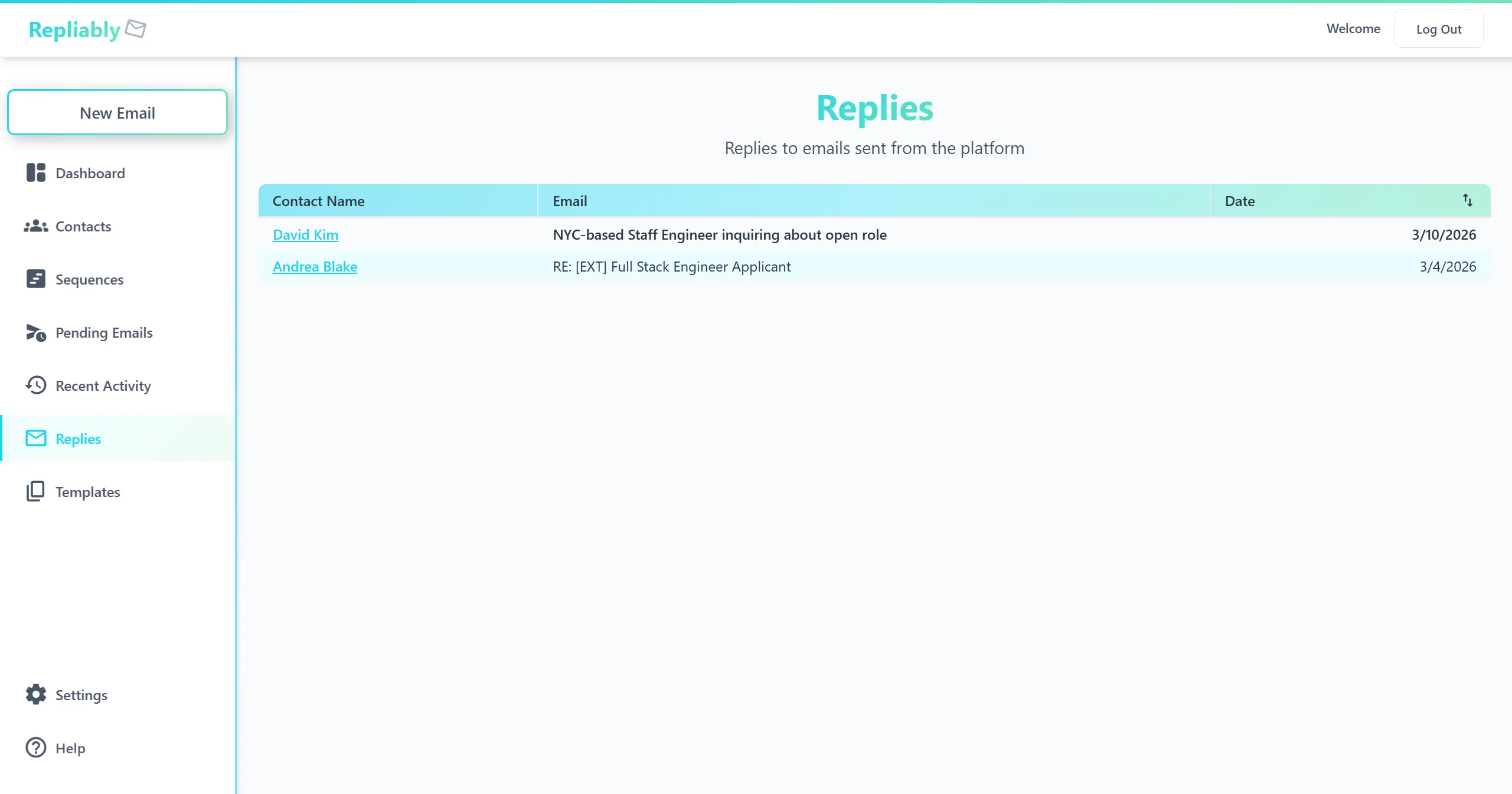Viewport: 1512px width, 794px height.
Task: Open Settings using the gear icon
Action: coord(35,694)
